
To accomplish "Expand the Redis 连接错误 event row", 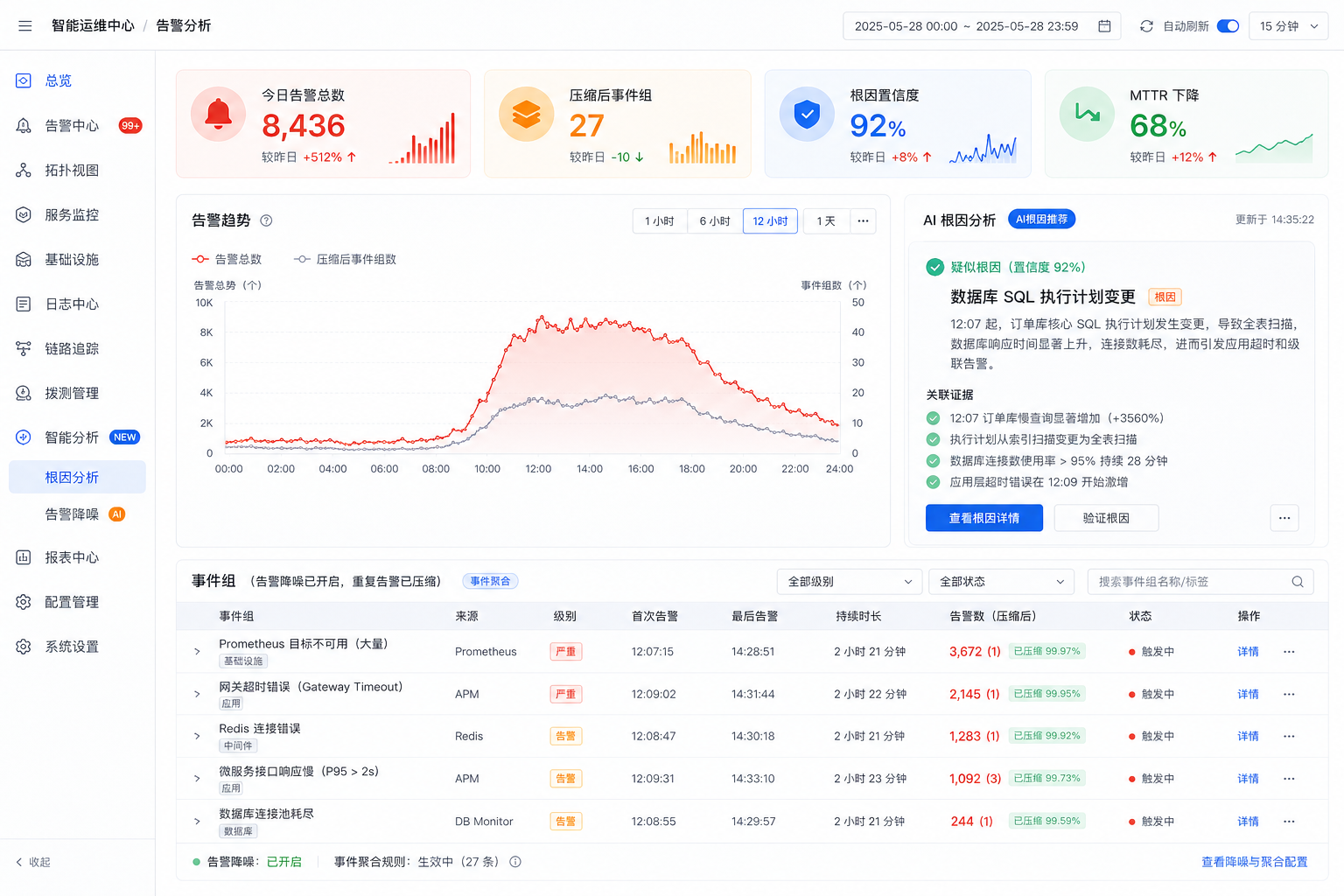I will 197,737.
